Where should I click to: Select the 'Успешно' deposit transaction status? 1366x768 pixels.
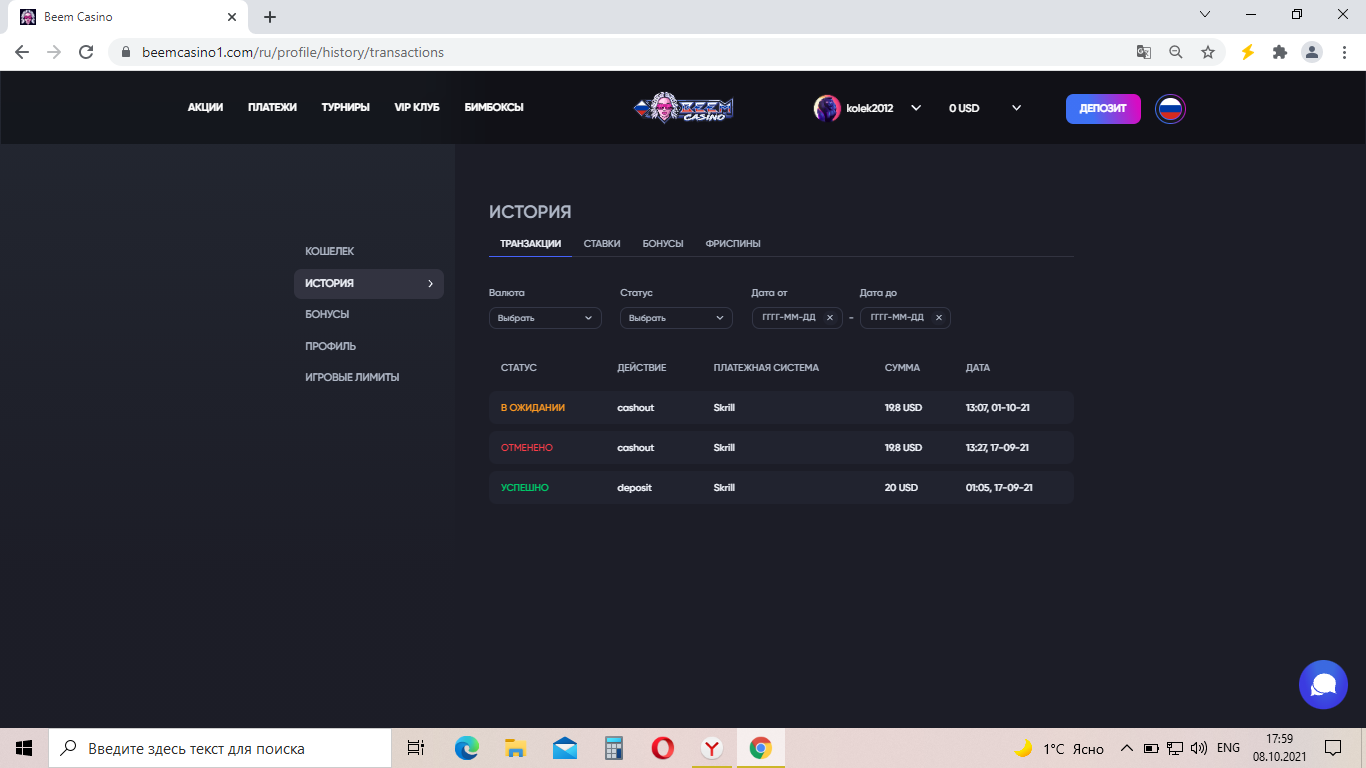525,488
